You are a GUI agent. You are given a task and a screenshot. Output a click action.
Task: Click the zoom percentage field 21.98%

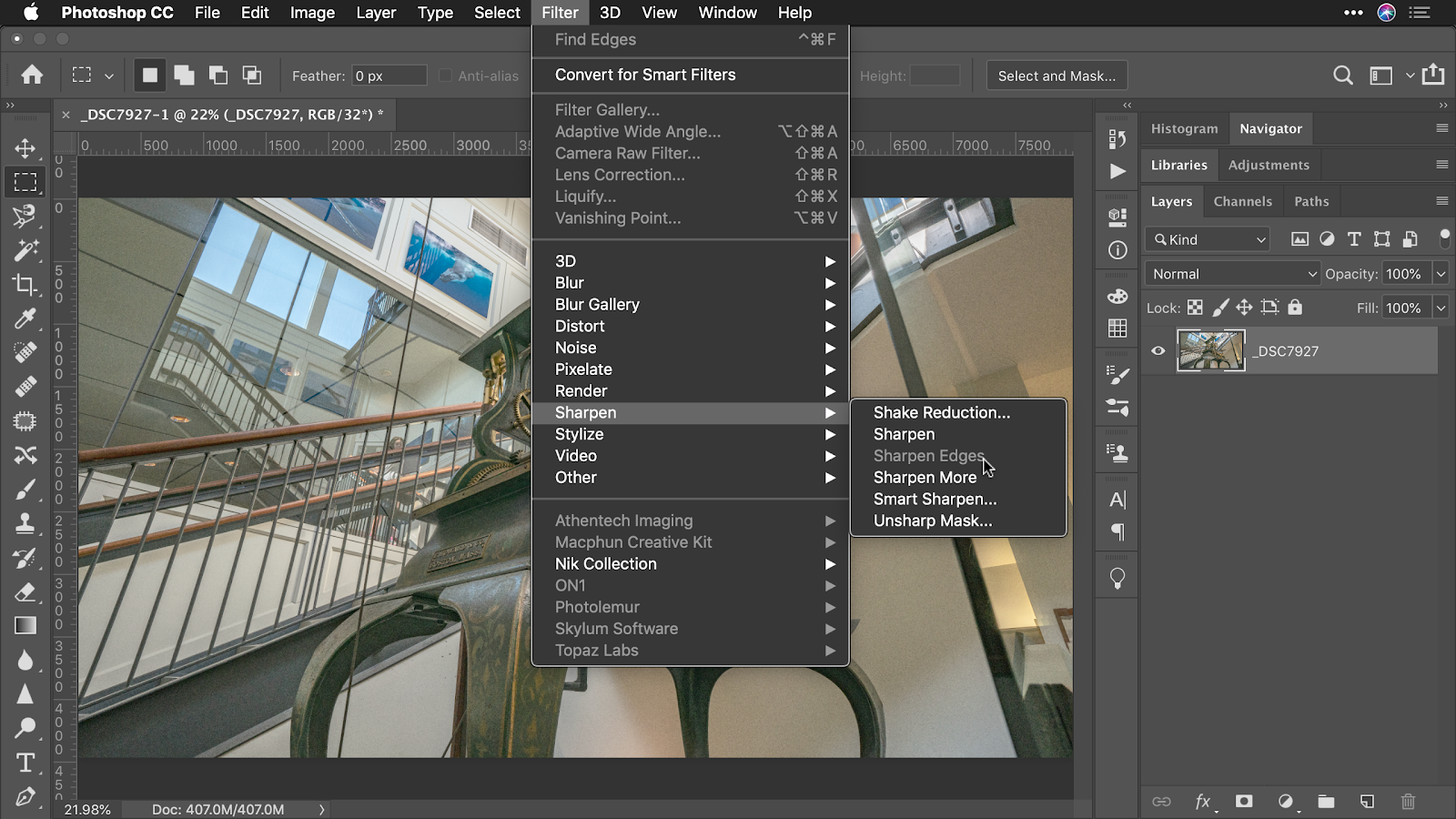click(x=88, y=809)
